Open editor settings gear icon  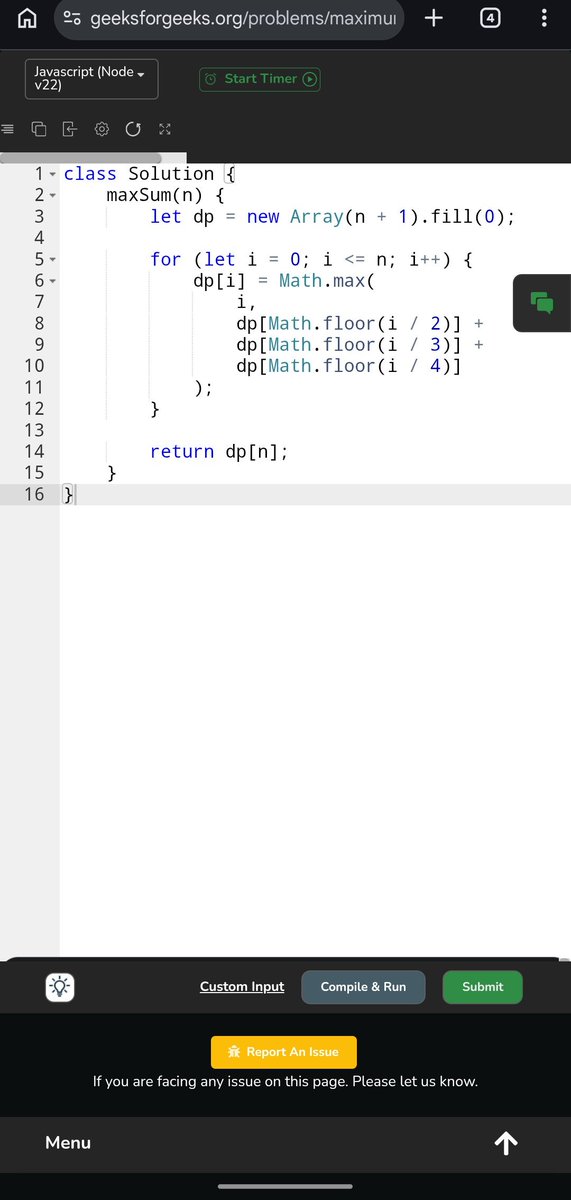(101, 129)
